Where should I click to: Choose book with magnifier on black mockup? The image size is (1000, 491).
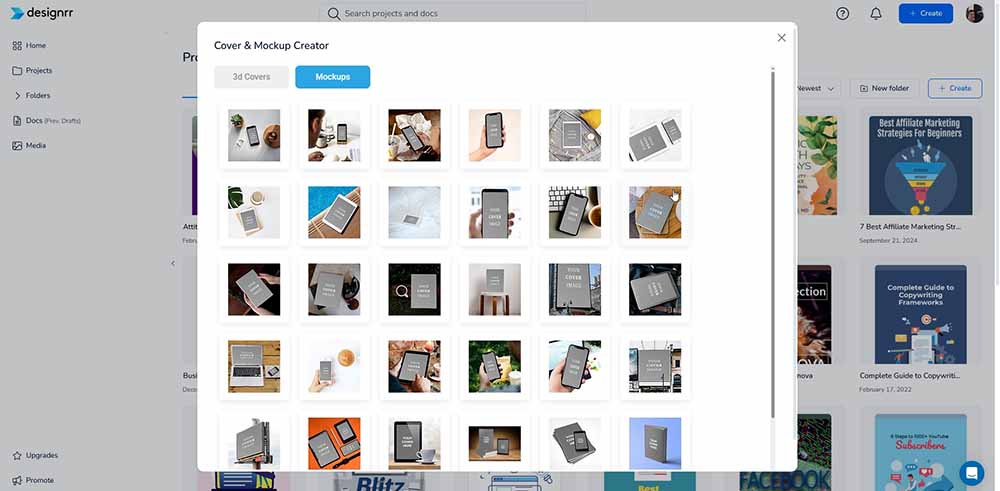[415, 289]
